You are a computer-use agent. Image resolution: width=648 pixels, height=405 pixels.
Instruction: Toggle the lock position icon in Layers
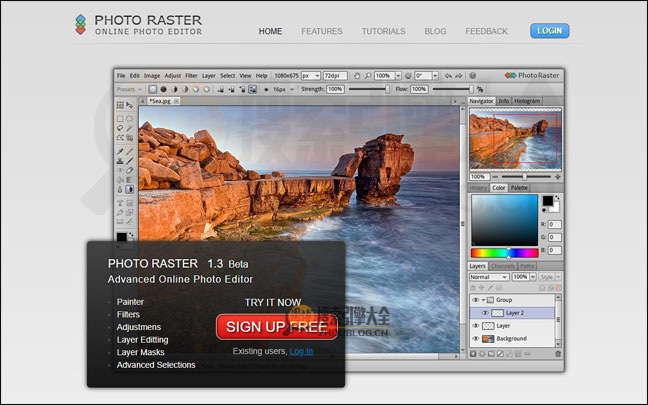point(481,288)
